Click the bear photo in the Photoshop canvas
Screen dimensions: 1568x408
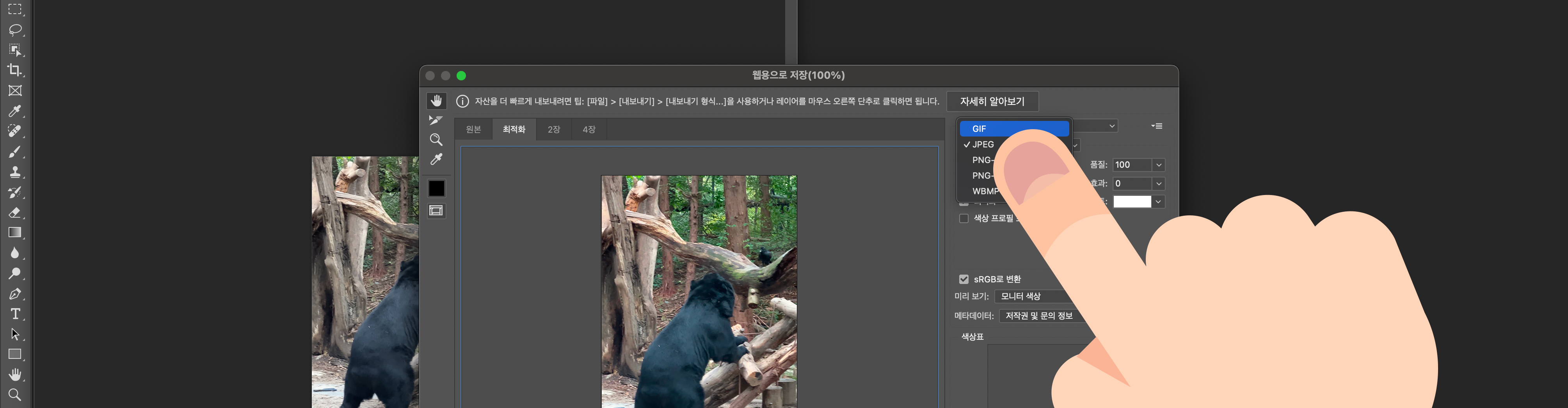tap(365, 282)
